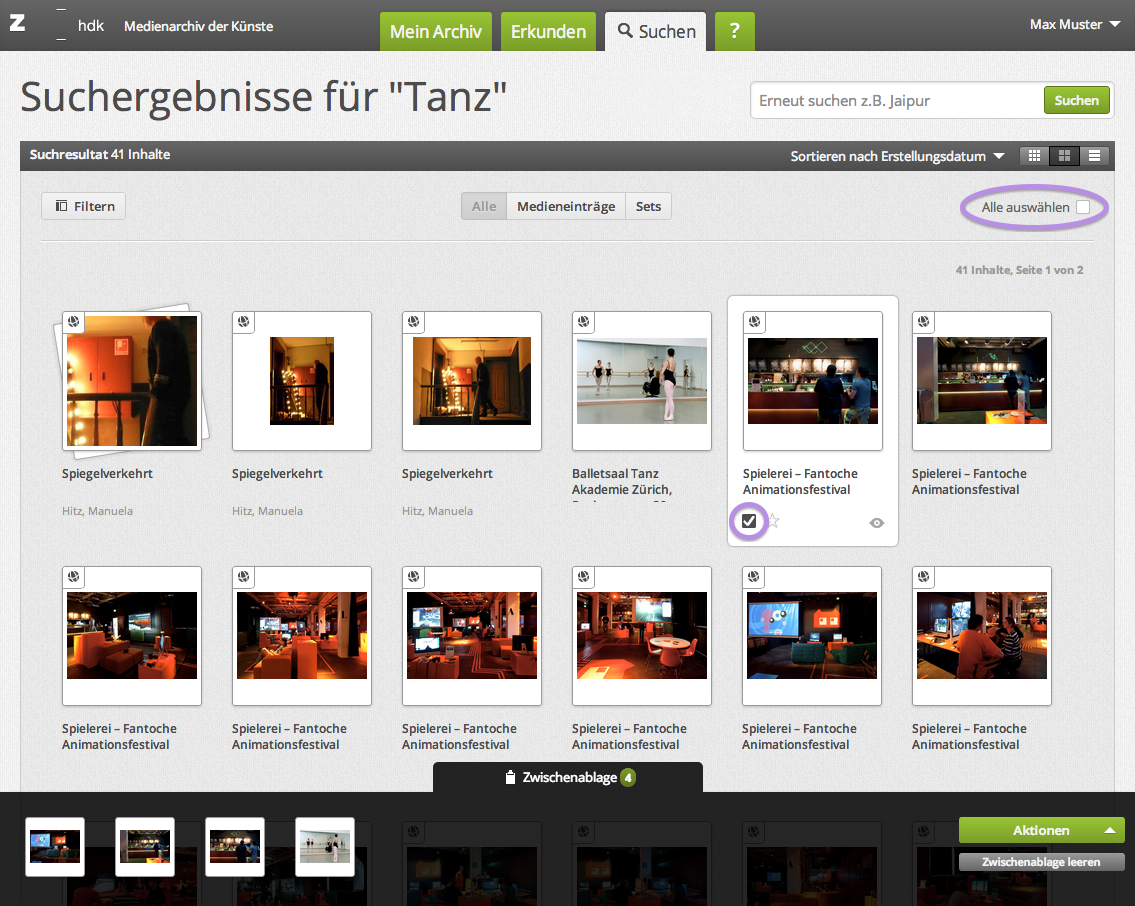Go to the 'Mein Archiv' tab
This screenshot has width=1135, height=906.
coord(435,32)
